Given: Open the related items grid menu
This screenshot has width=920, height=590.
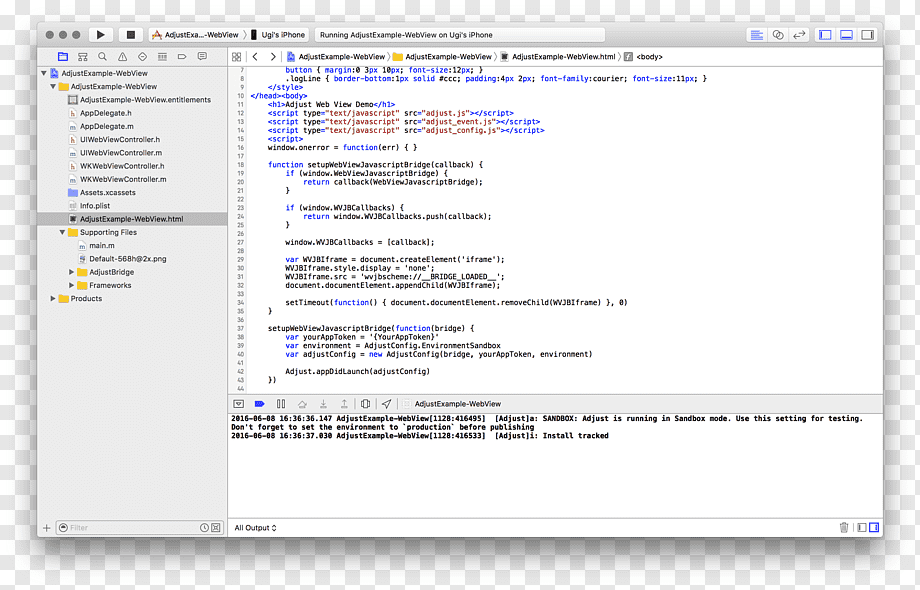Looking at the screenshot, I should (236, 57).
